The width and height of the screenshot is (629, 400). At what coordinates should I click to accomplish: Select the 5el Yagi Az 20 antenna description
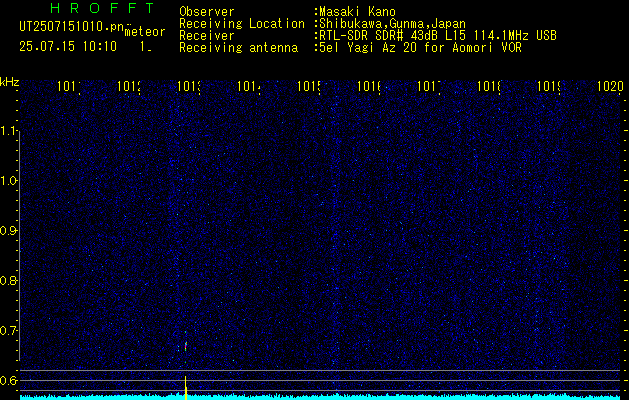tap(420, 48)
